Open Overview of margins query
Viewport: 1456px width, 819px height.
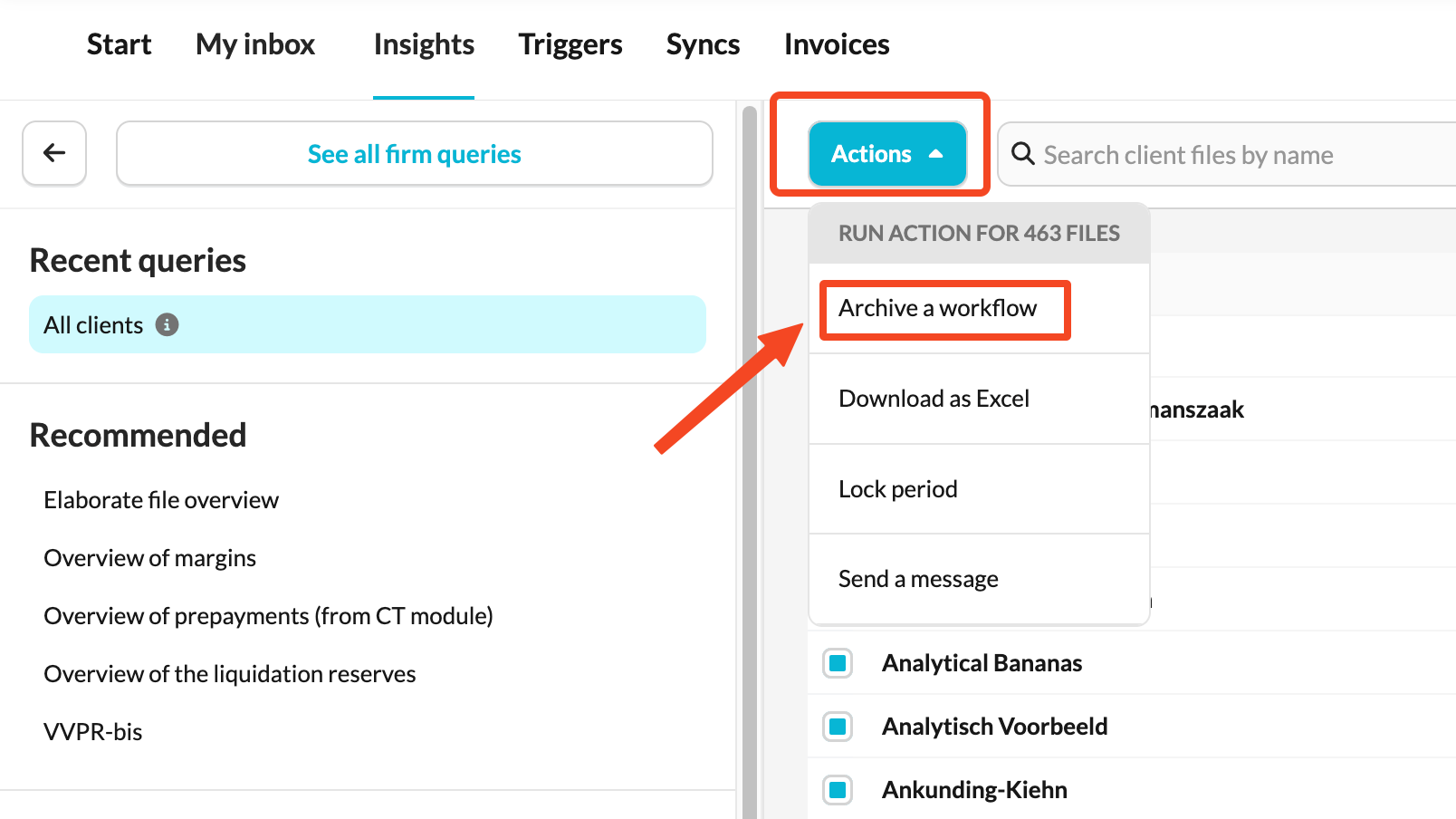[150, 558]
